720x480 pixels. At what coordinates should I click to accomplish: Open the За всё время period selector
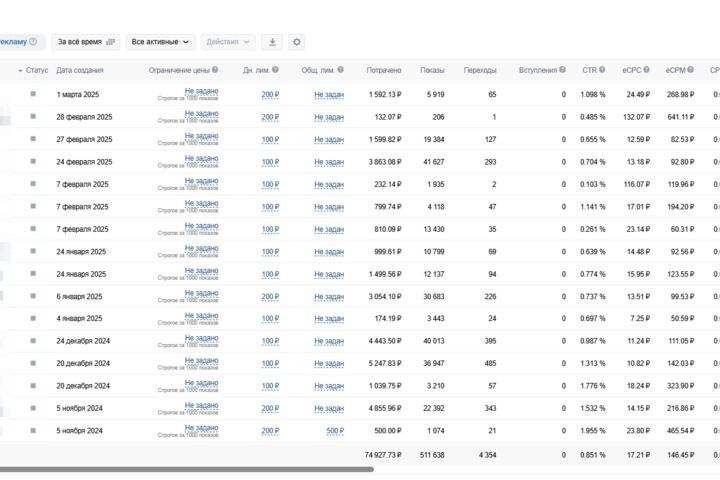tap(86, 42)
